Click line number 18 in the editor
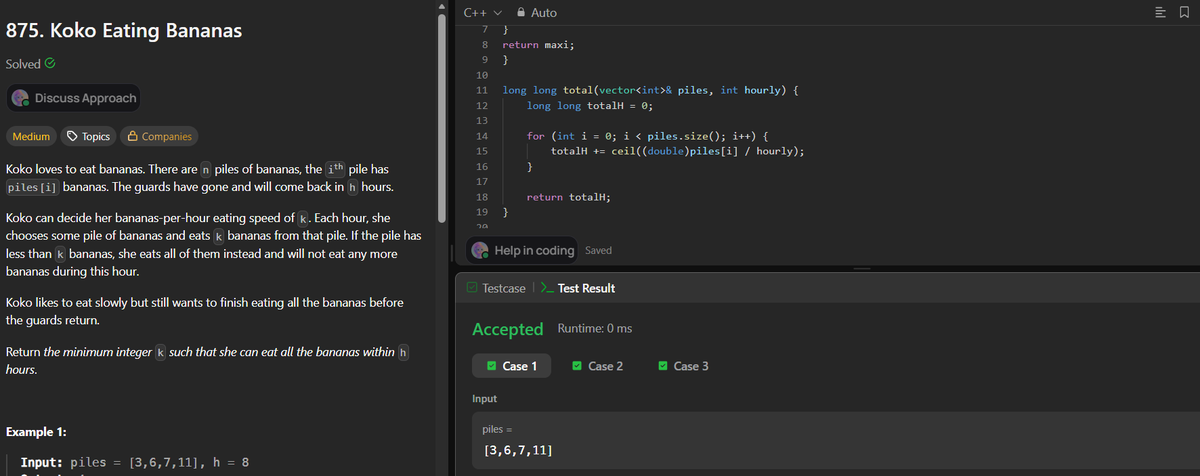The image size is (1200, 476). (481, 197)
